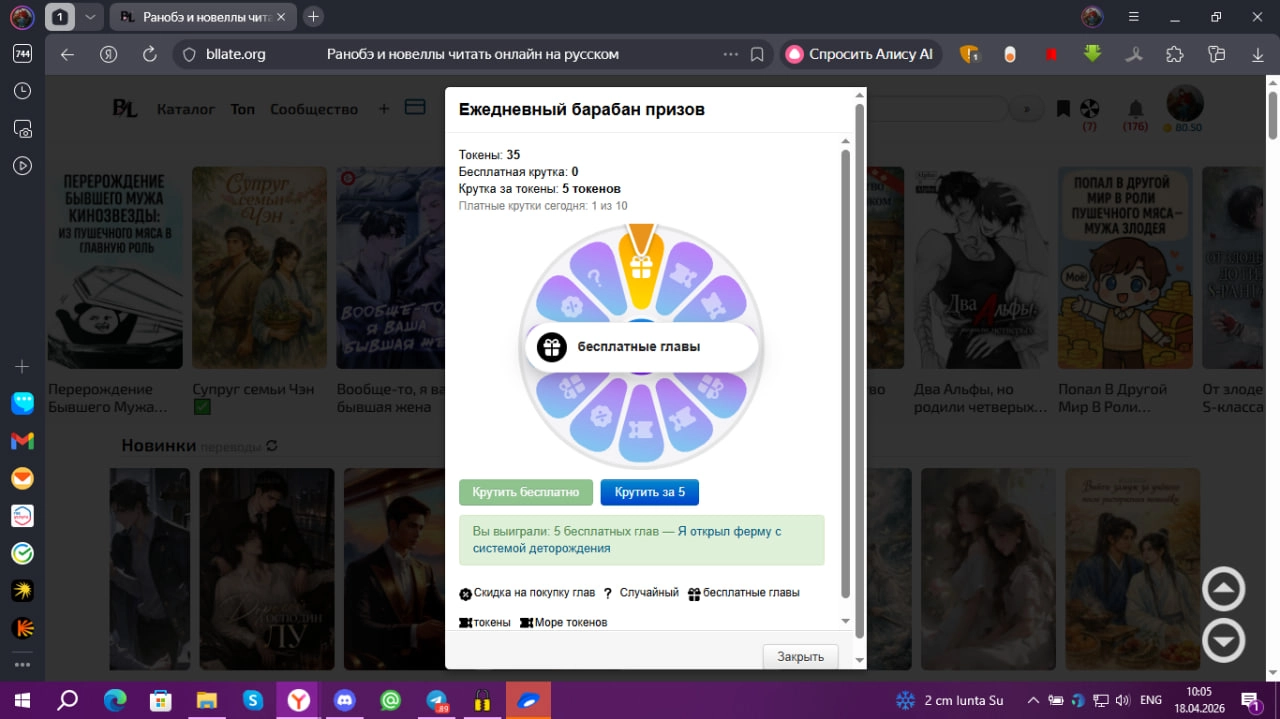Click the blue 'Крутить за 5' spin button

tap(649, 492)
